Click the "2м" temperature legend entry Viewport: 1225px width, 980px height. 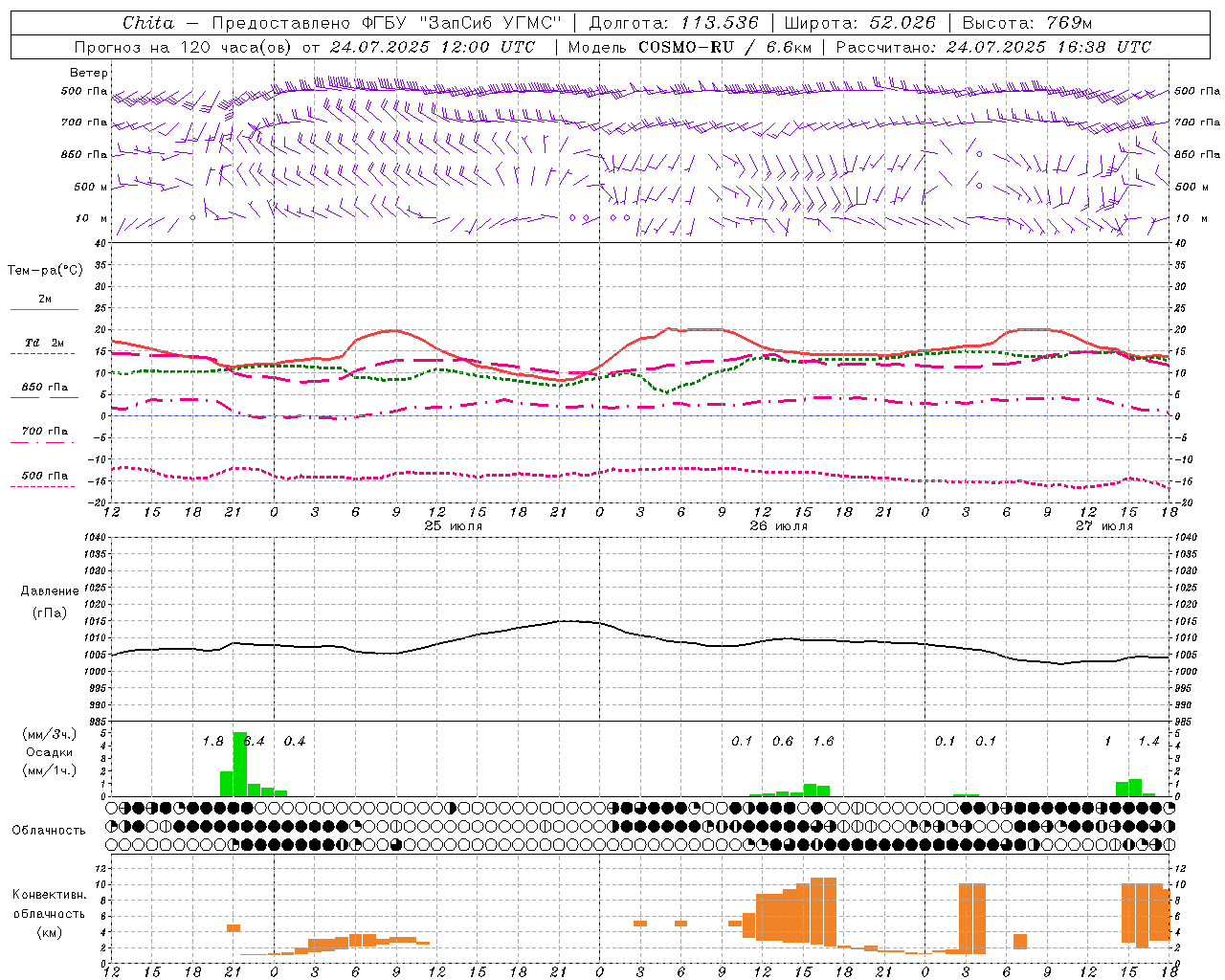(x=45, y=300)
